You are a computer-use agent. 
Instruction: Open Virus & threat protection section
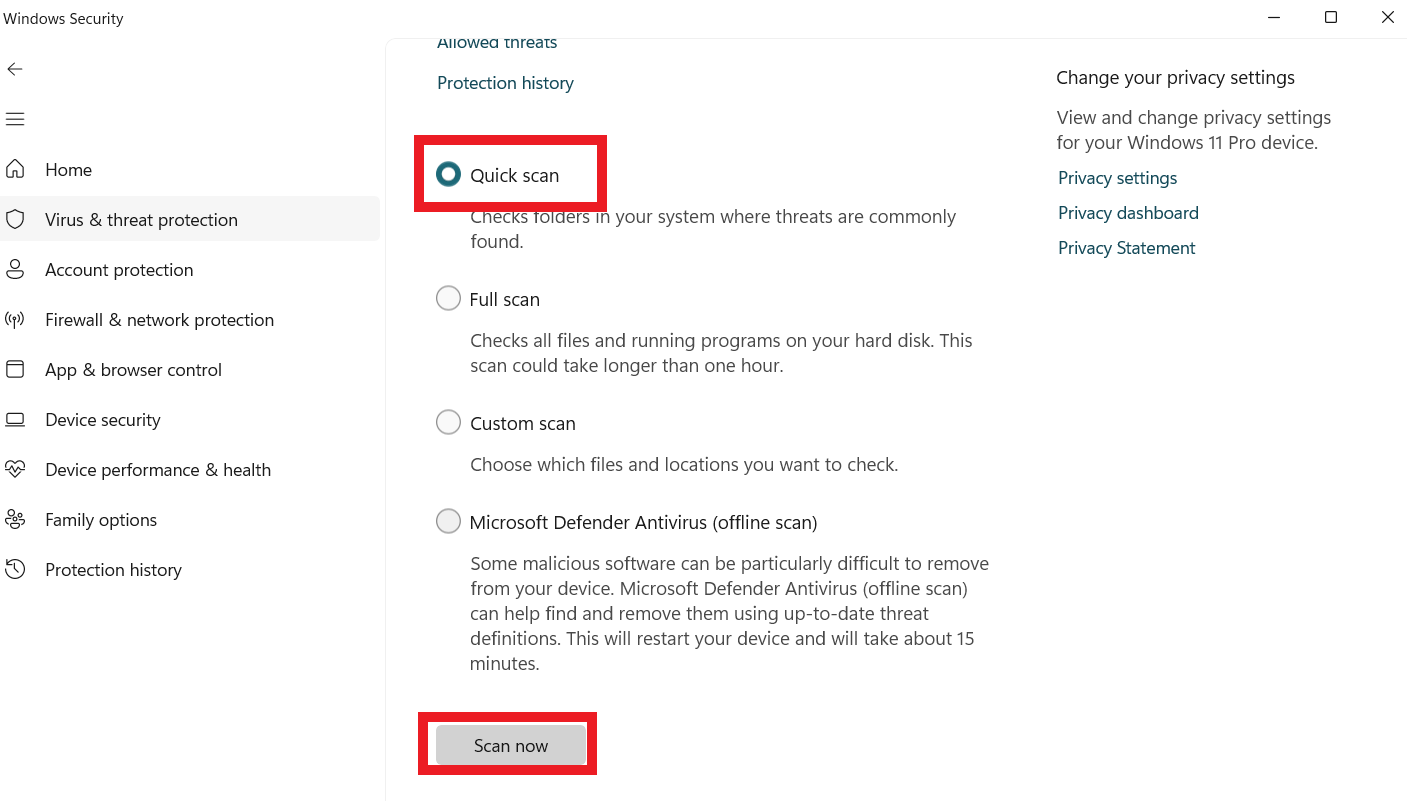click(x=190, y=219)
